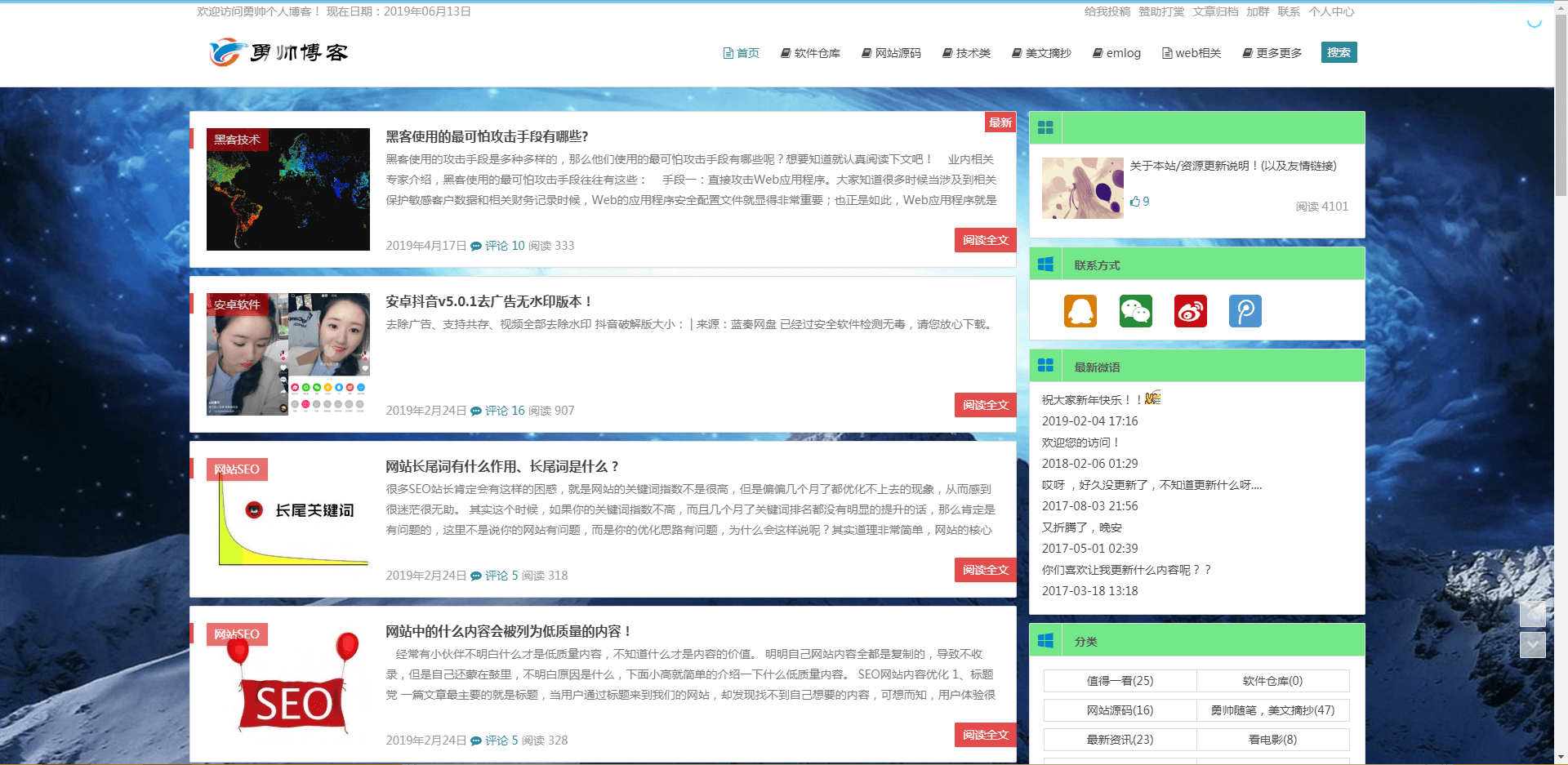
Task: Open the WeChat contact icon
Action: 1135,311
